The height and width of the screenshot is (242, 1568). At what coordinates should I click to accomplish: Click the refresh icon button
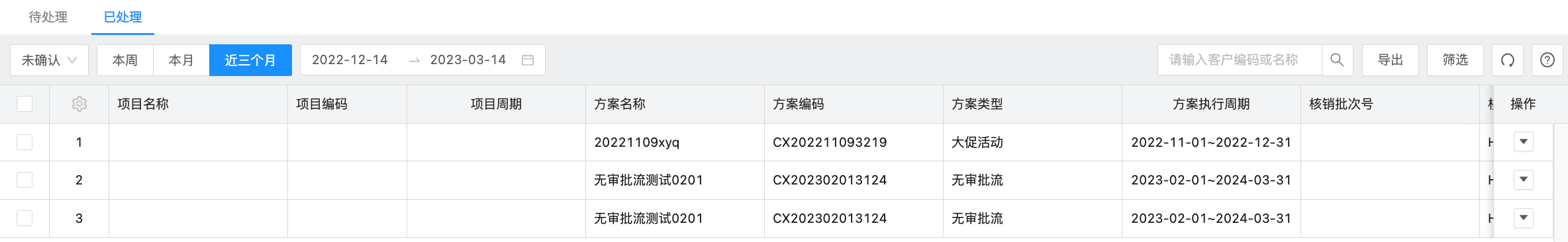pyautogui.click(x=1508, y=60)
